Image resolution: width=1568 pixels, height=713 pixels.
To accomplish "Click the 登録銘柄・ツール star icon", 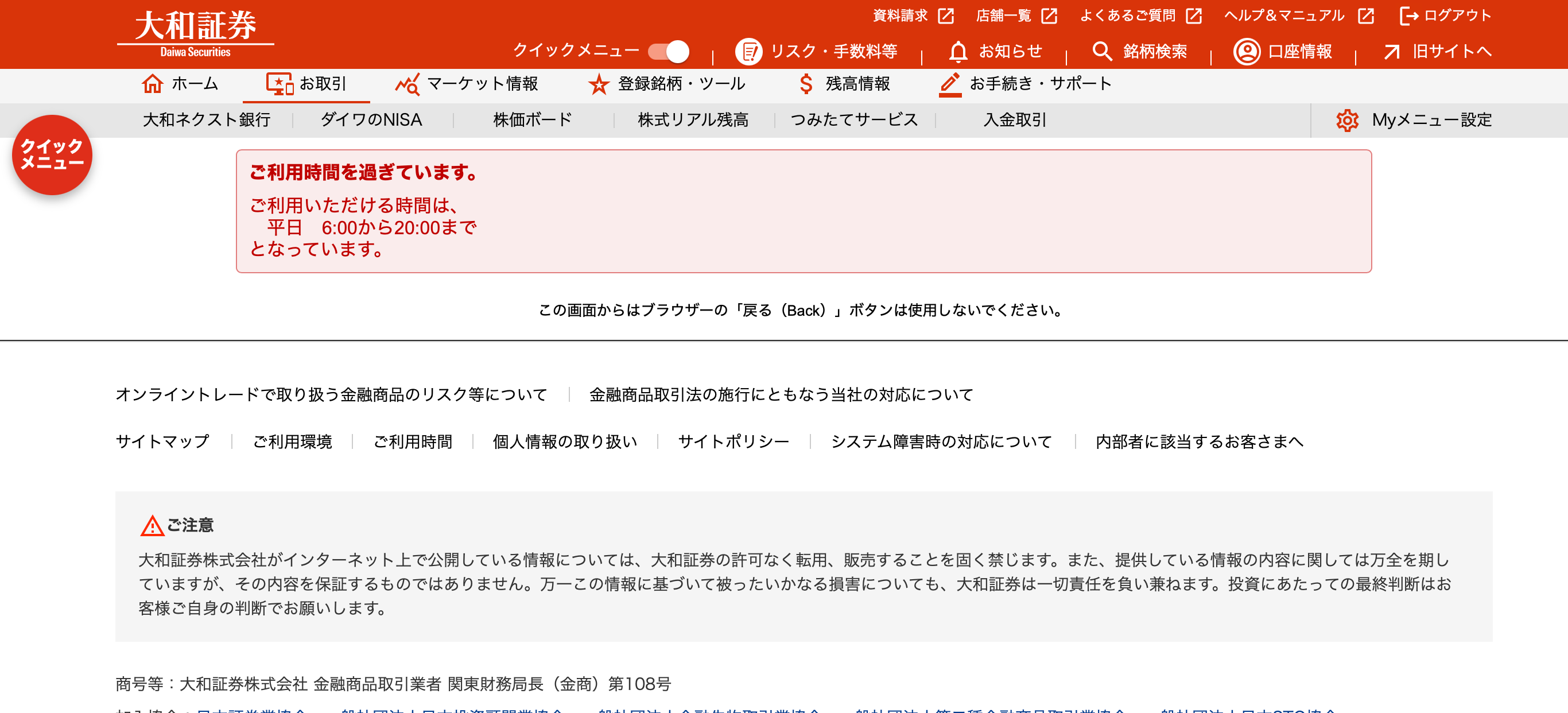I will tap(599, 84).
